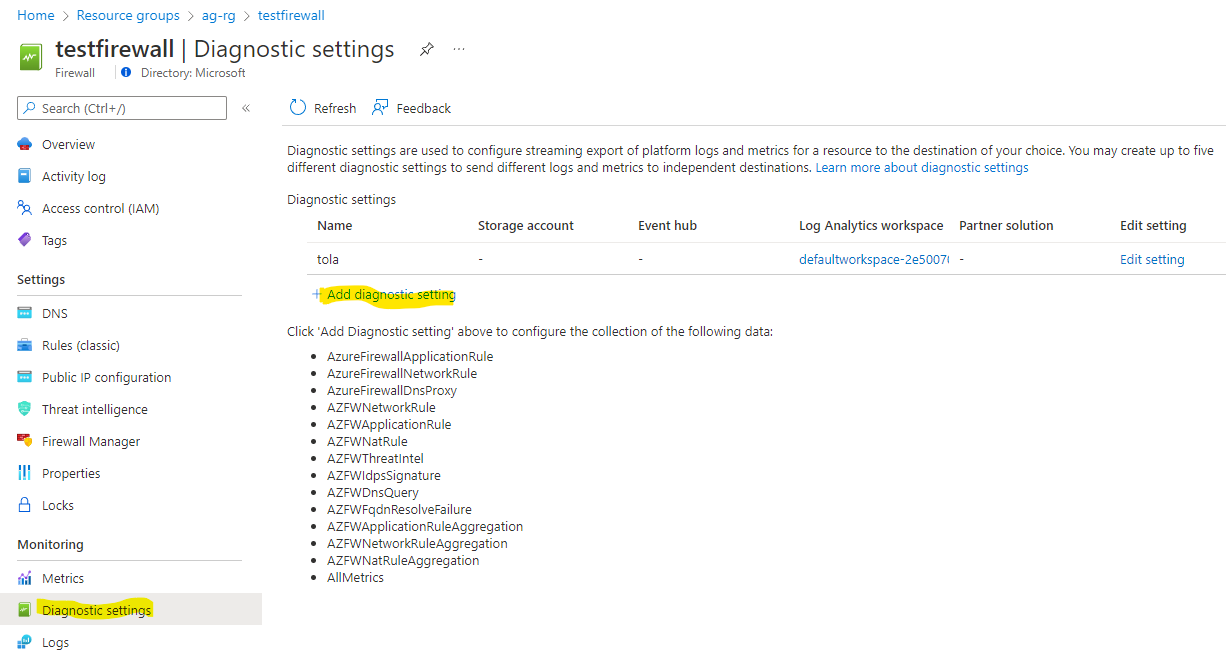Image resolution: width=1226 pixels, height=658 pixels.
Task: Click AZFWIdpsSignature list entry
Action: point(384,475)
